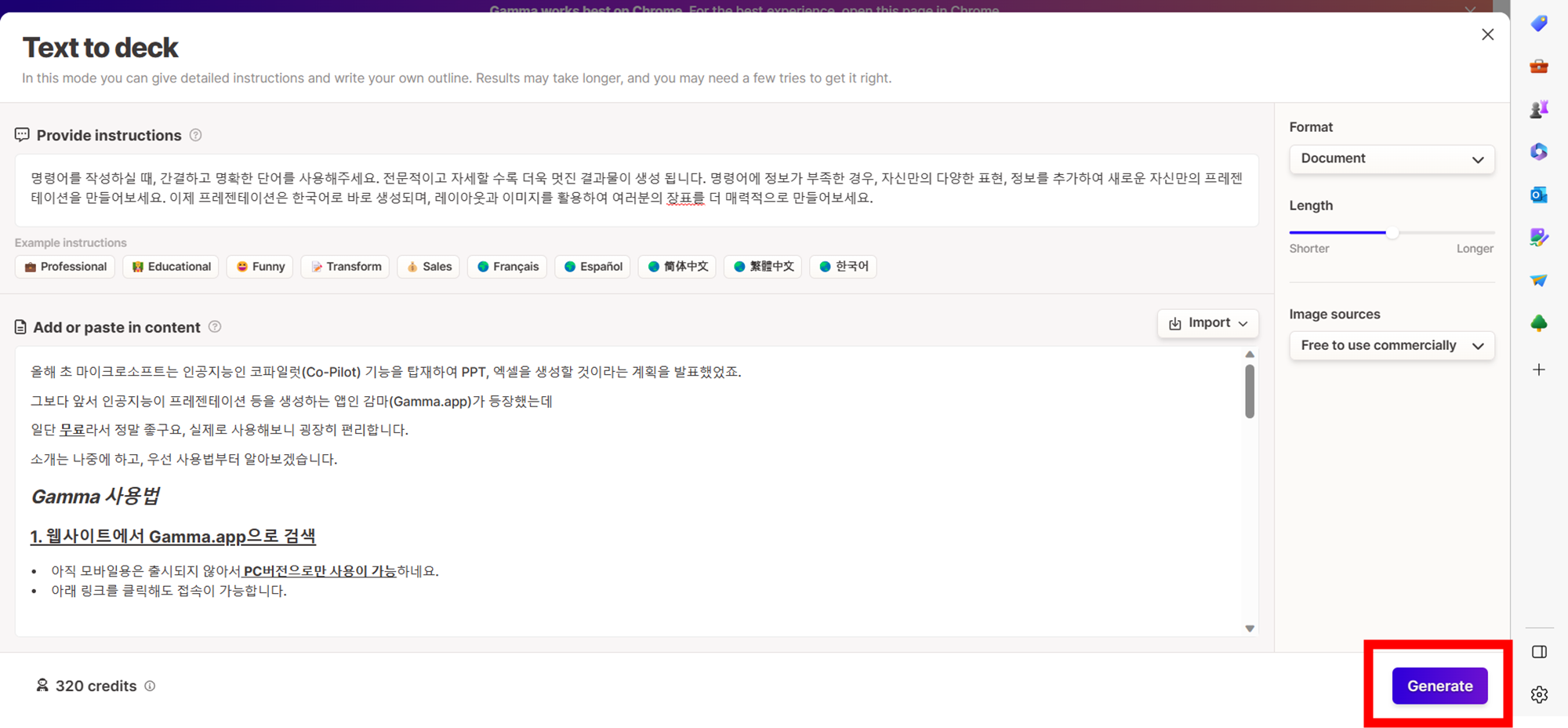
Task: Click the person icon beside 320 credits
Action: tap(42, 685)
